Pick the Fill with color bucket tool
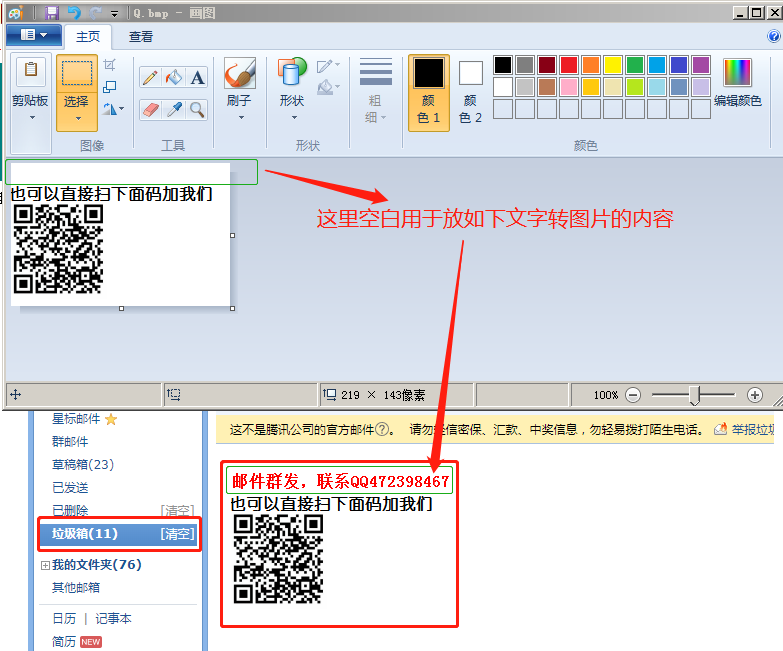This screenshot has height=651, width=783. [x=174, y=78]
